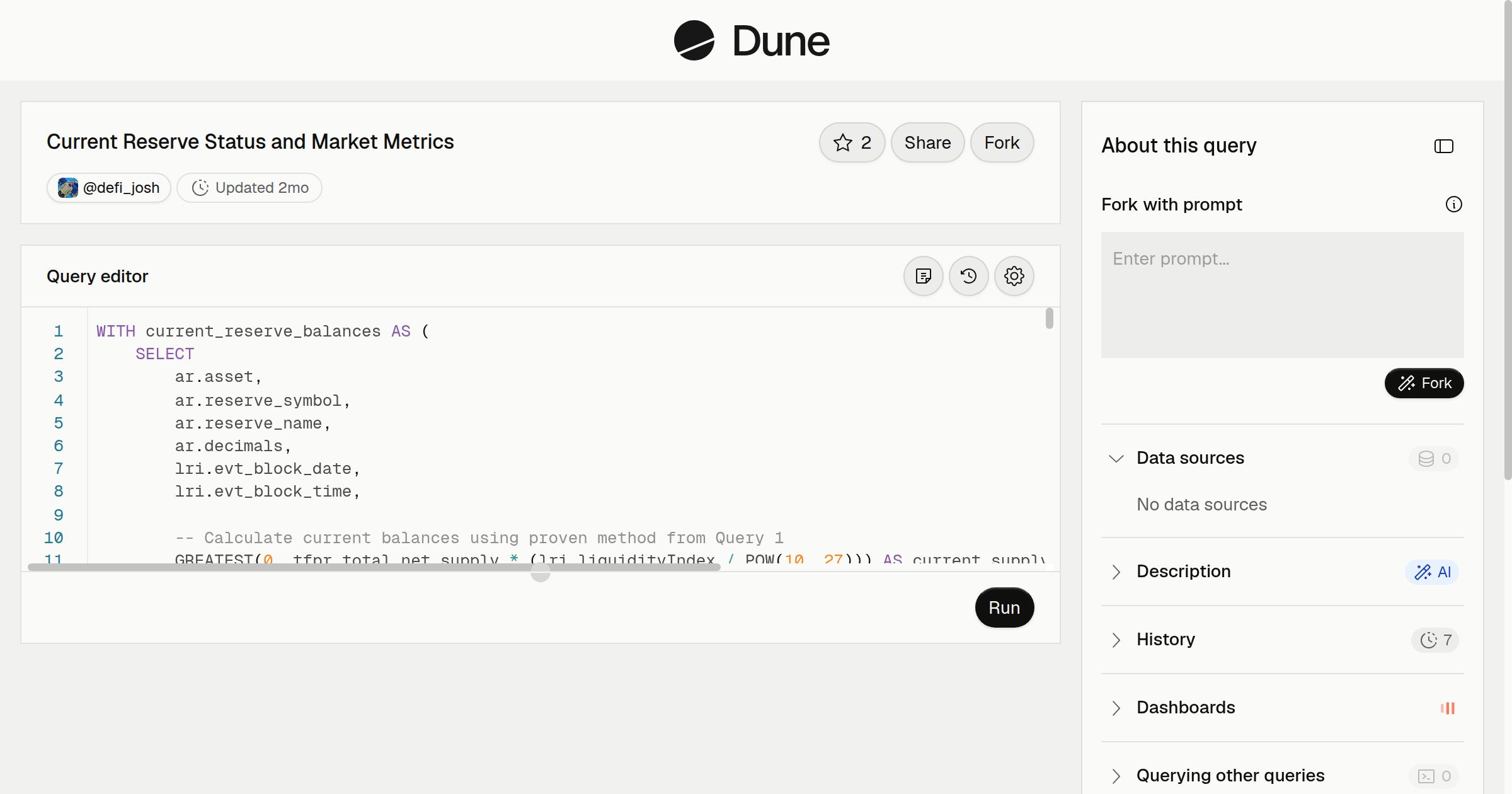The width and height of the screenshot is (1512, 794).
Task: Click Fork button beside Share
Action: pos(1002,142)
